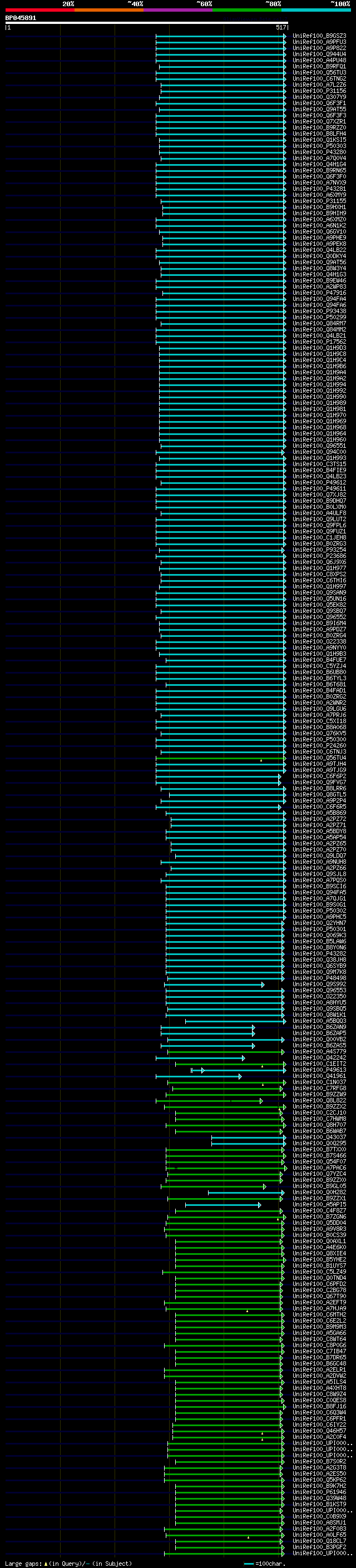356x1568 pixels.
Task: Open hit UniRef100_B9GSZ3
Action: tap(319, 36)
